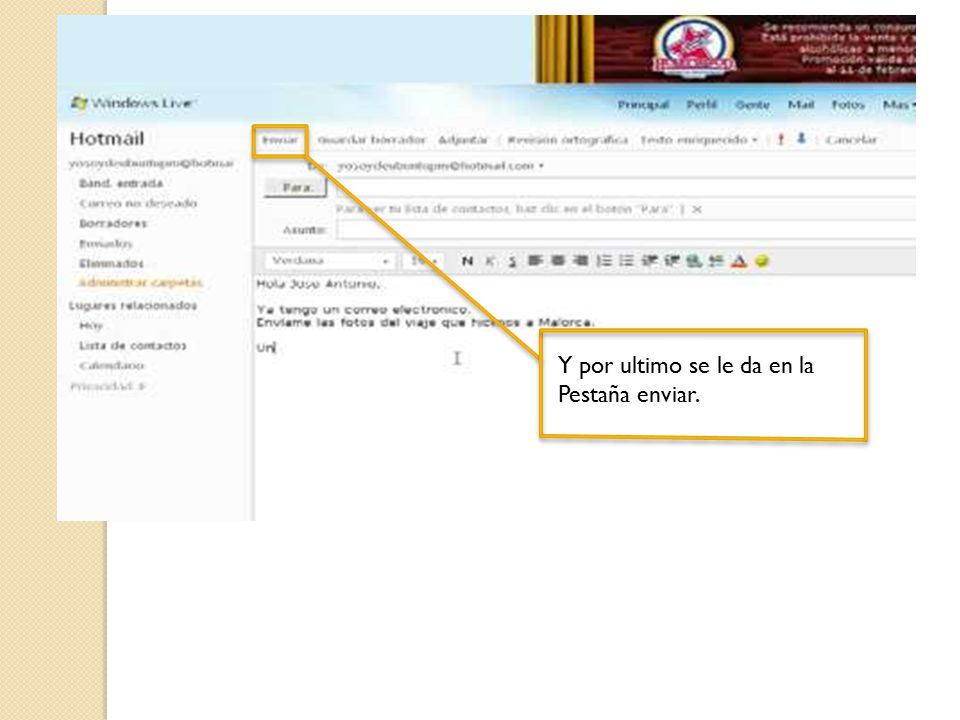Apply underline with the S icon
This screenshot has height=720, width=960.
(x=512, y=261)
